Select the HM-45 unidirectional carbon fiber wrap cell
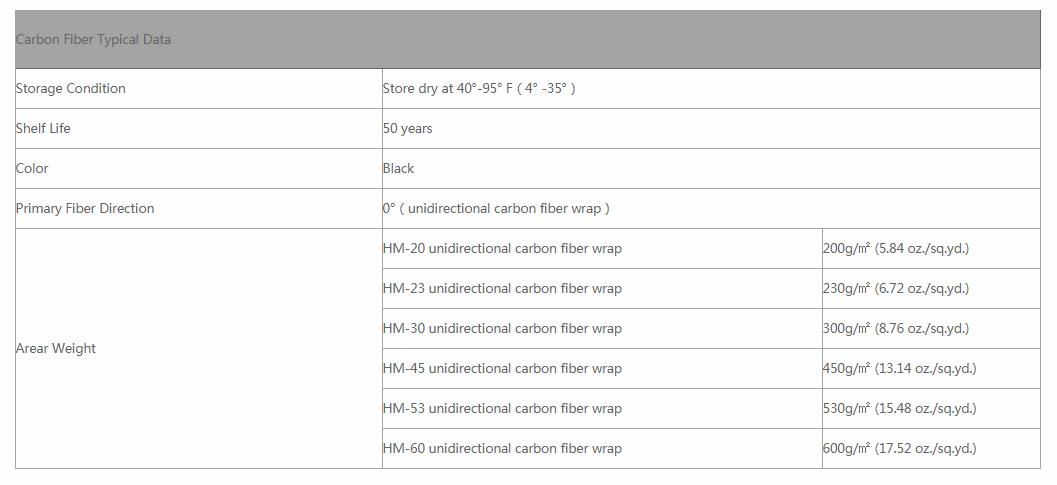This screenshot has width=1057, height=485. (502, 369)
